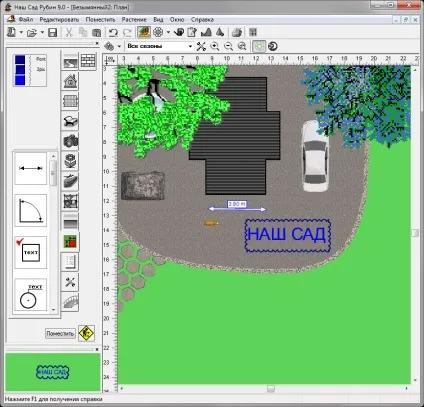Expand the new document dropdown arrow

pyautogui.click(x=21, y=33)
